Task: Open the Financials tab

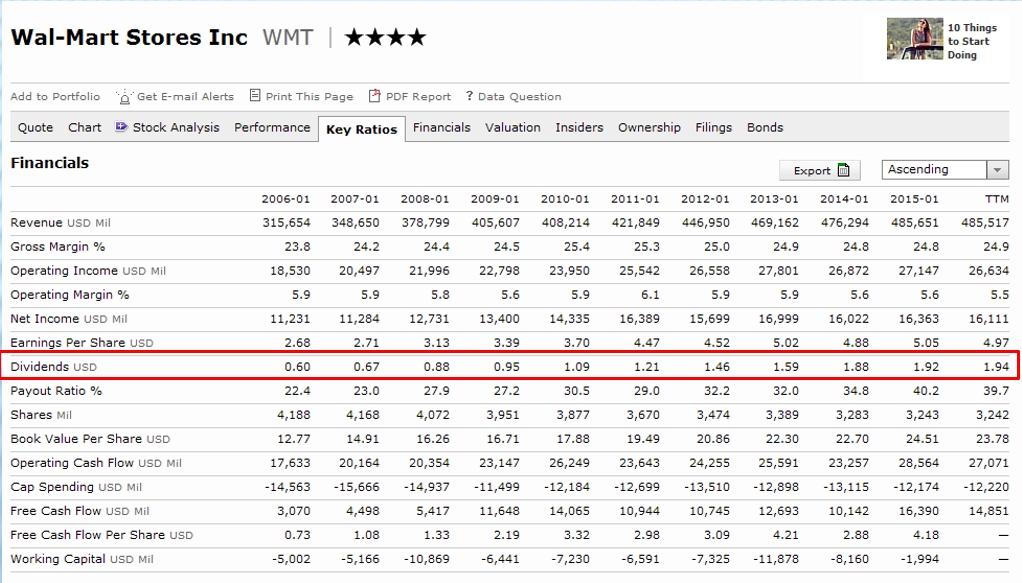Action: (441, 127)
